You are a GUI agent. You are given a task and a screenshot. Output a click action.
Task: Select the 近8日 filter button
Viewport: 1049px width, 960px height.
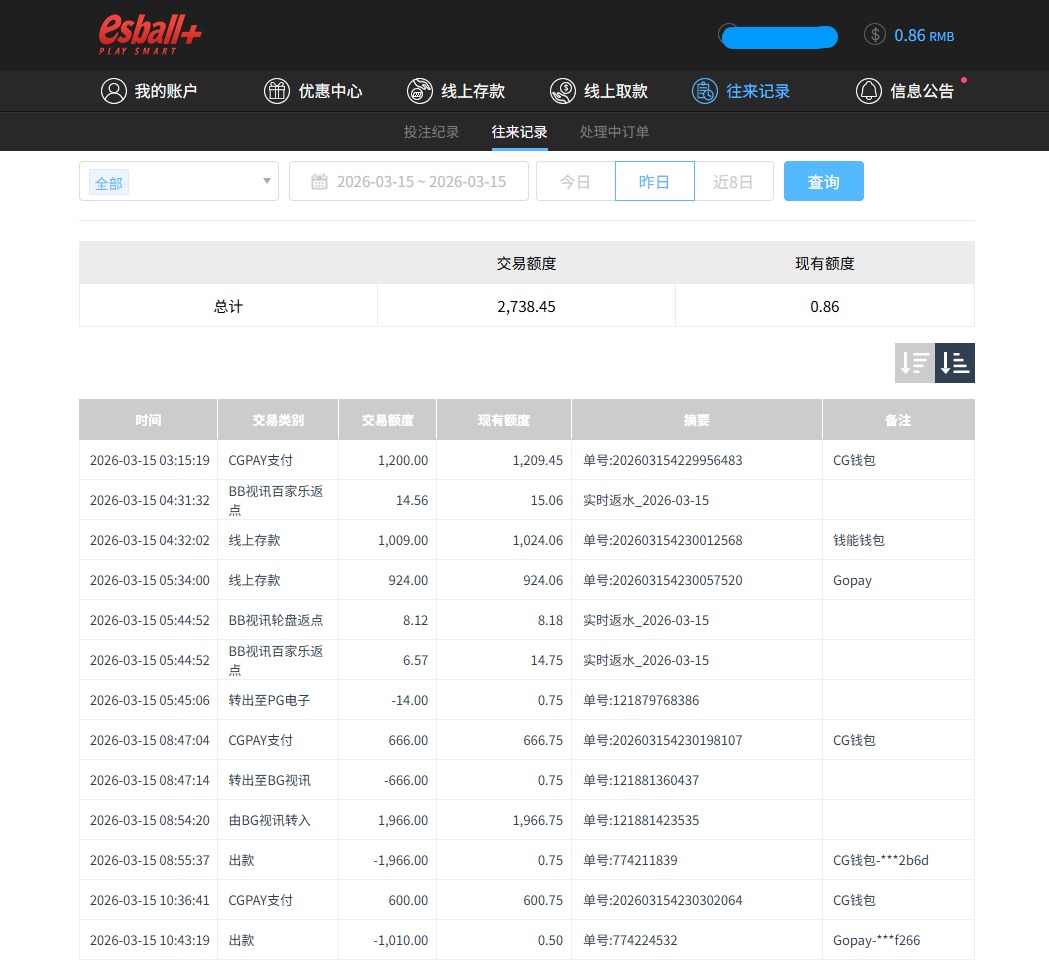point(734,181)
